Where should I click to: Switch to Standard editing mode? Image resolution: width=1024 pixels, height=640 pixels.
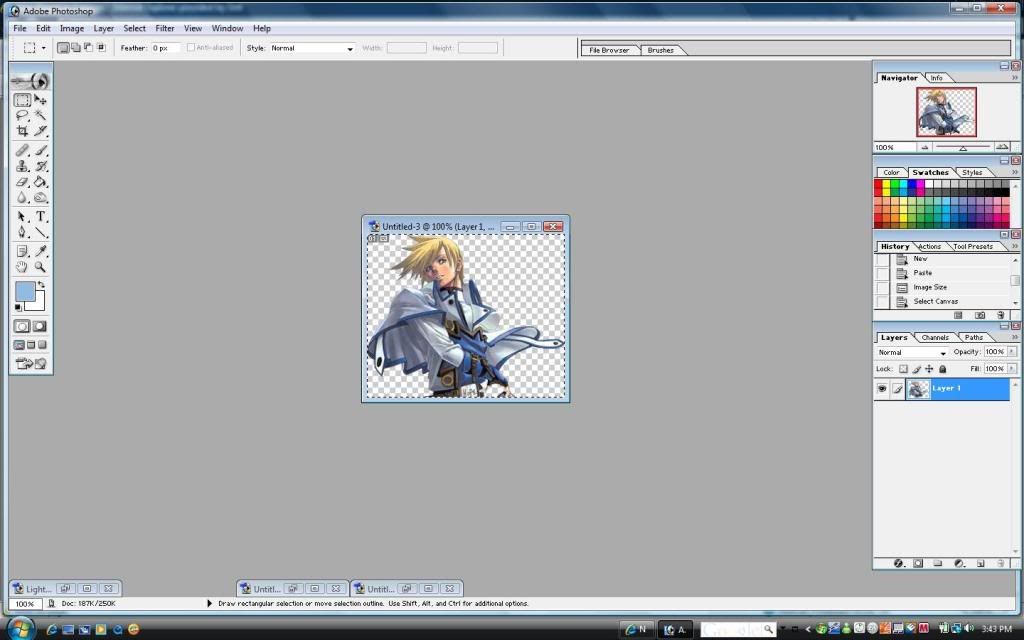(22, 326)
